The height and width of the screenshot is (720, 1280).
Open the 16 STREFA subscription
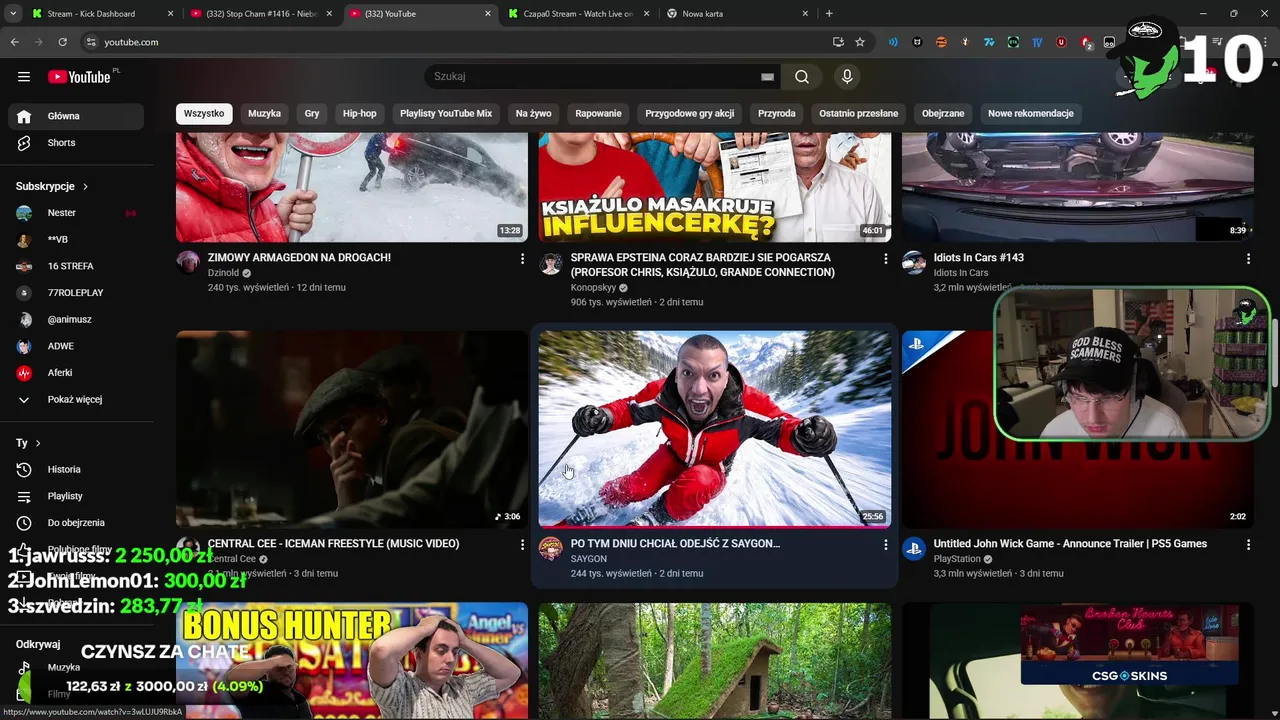[x=76, y=266]
